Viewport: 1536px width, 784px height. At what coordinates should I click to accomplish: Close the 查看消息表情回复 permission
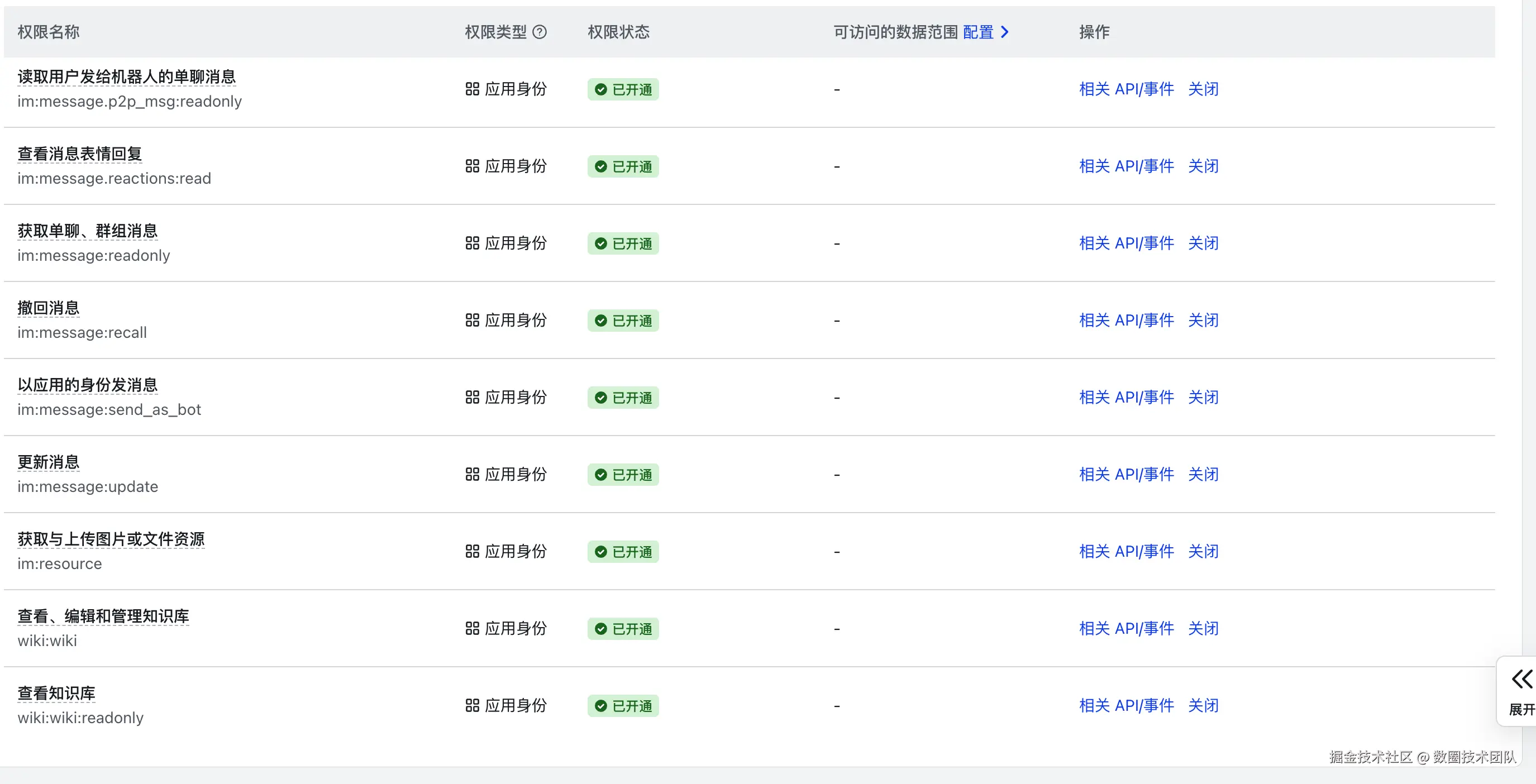[x=1203, y=166]
